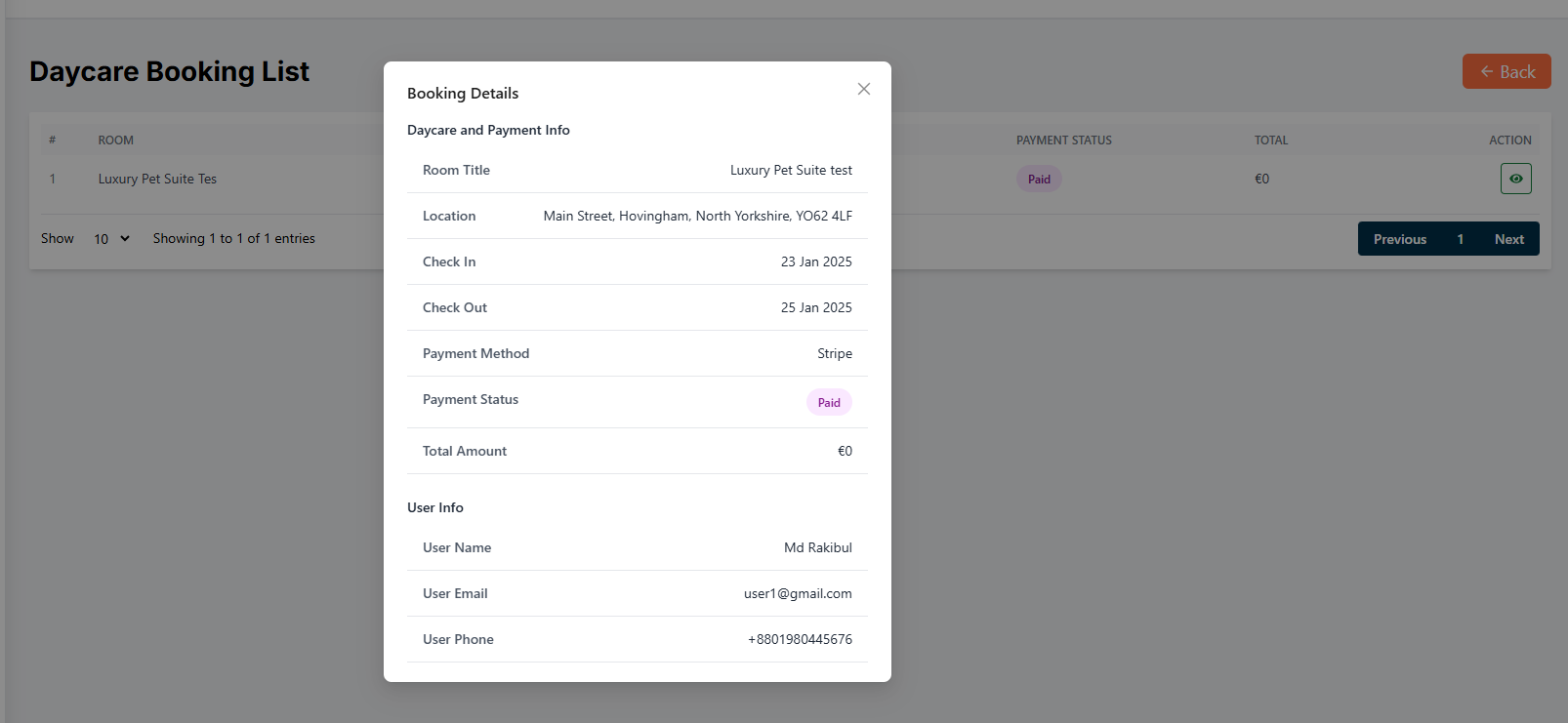The image size is (1568, 723).
Task: Click the ACTION column header
Action: (1509, 141)
